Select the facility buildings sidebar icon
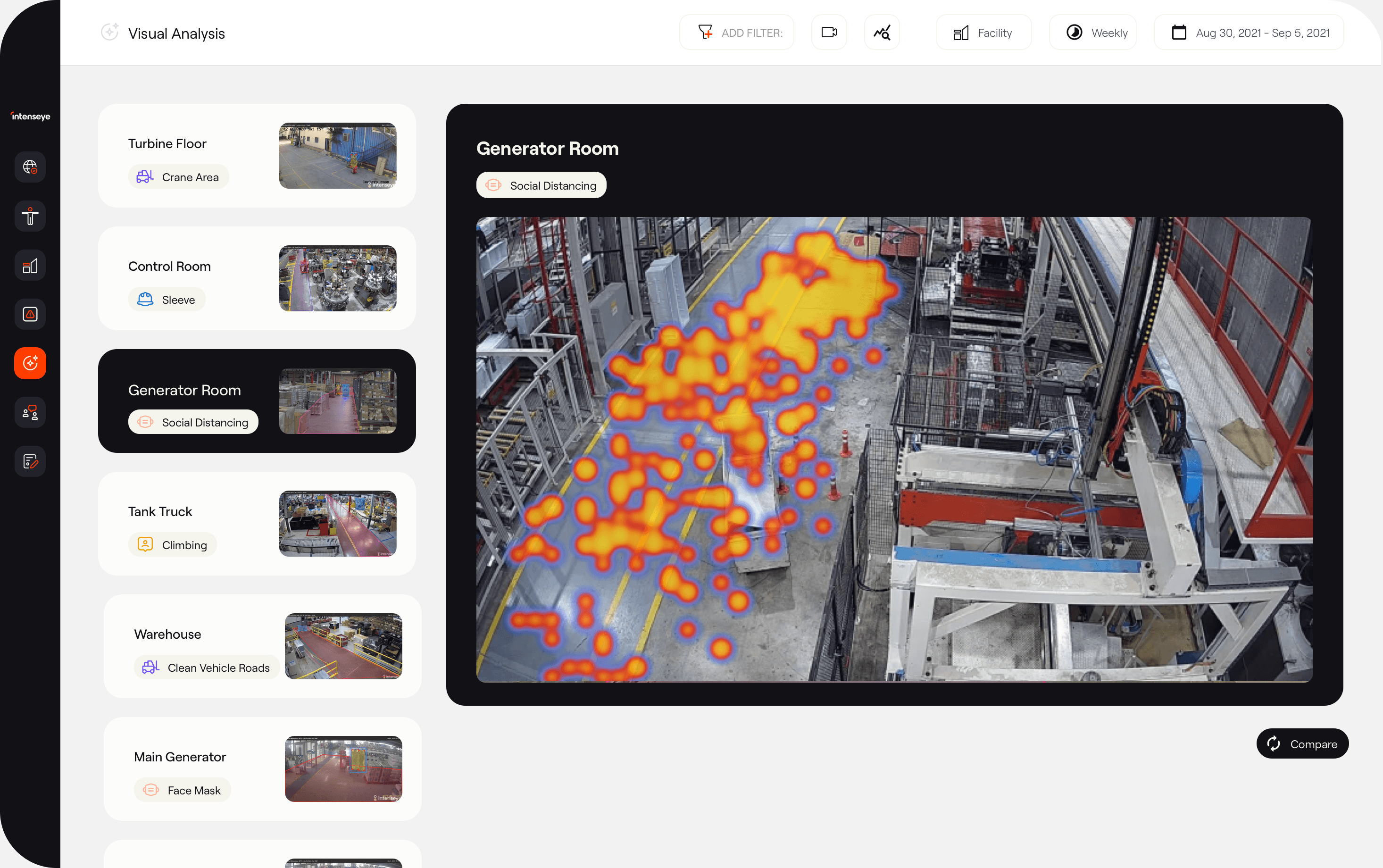 click(30, 266)
